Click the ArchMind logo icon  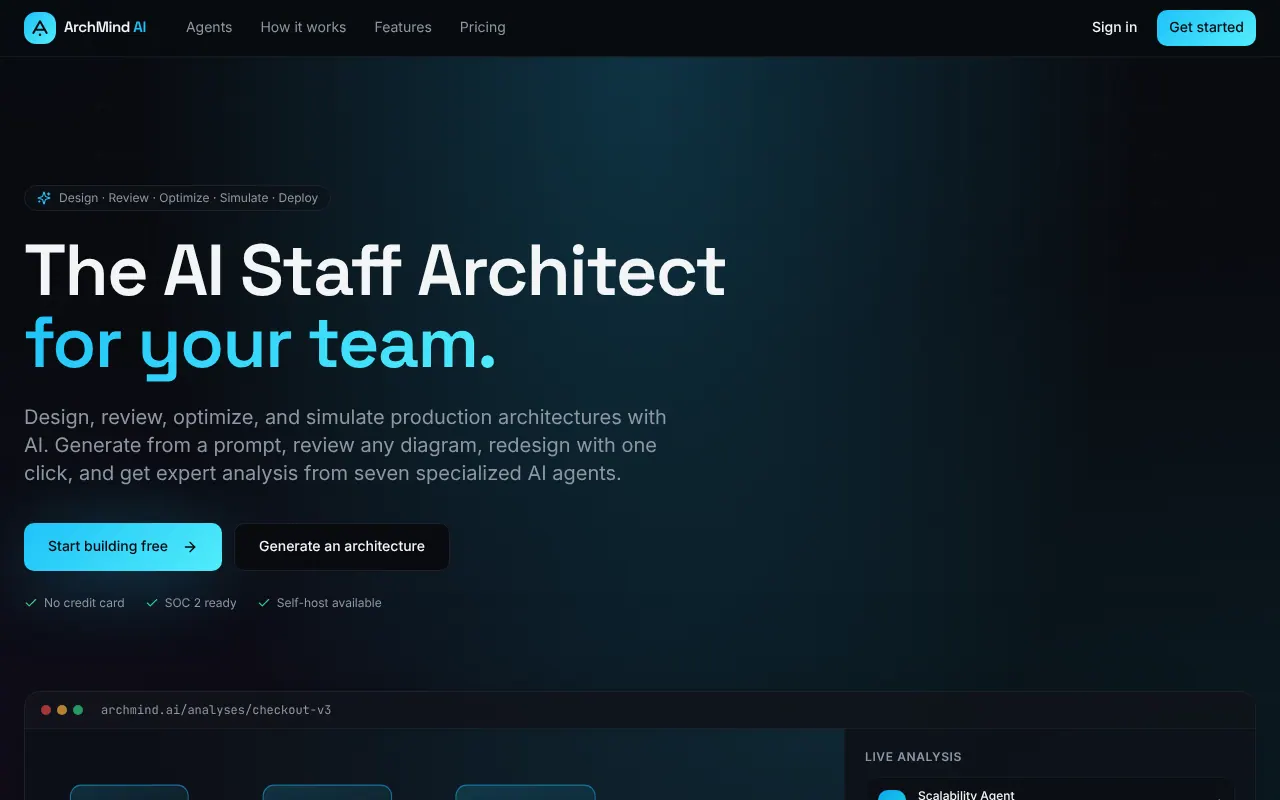coord(40,28)
